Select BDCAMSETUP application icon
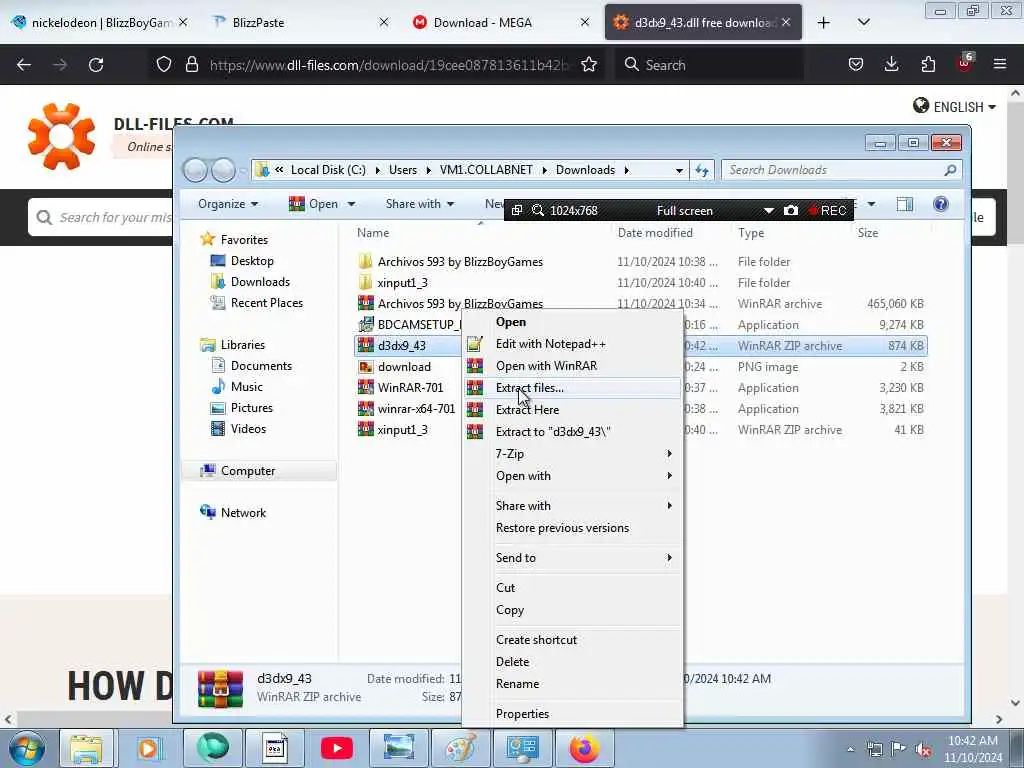Screen dimensions: 1024x768 tap(366, 325)
